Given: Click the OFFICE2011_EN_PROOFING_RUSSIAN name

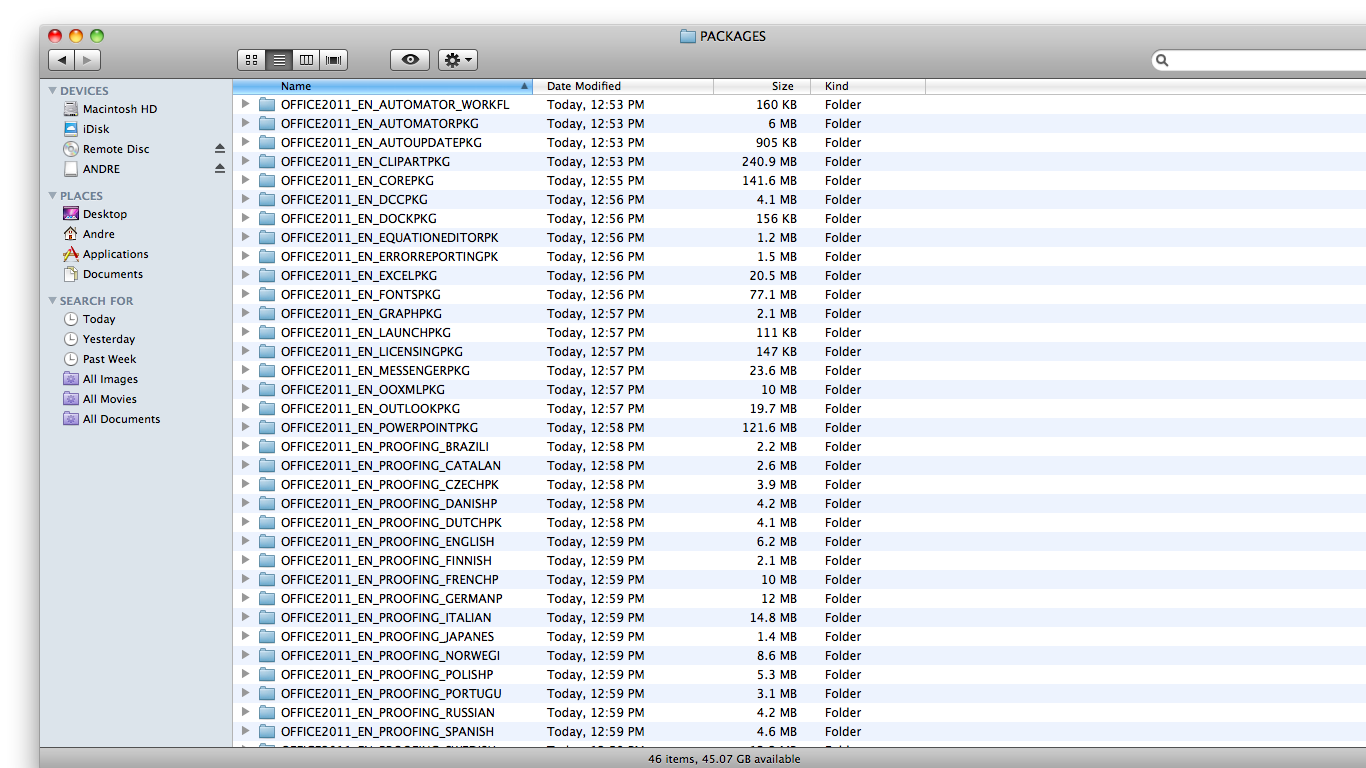Looking at the screenshot, I should 388,713.
